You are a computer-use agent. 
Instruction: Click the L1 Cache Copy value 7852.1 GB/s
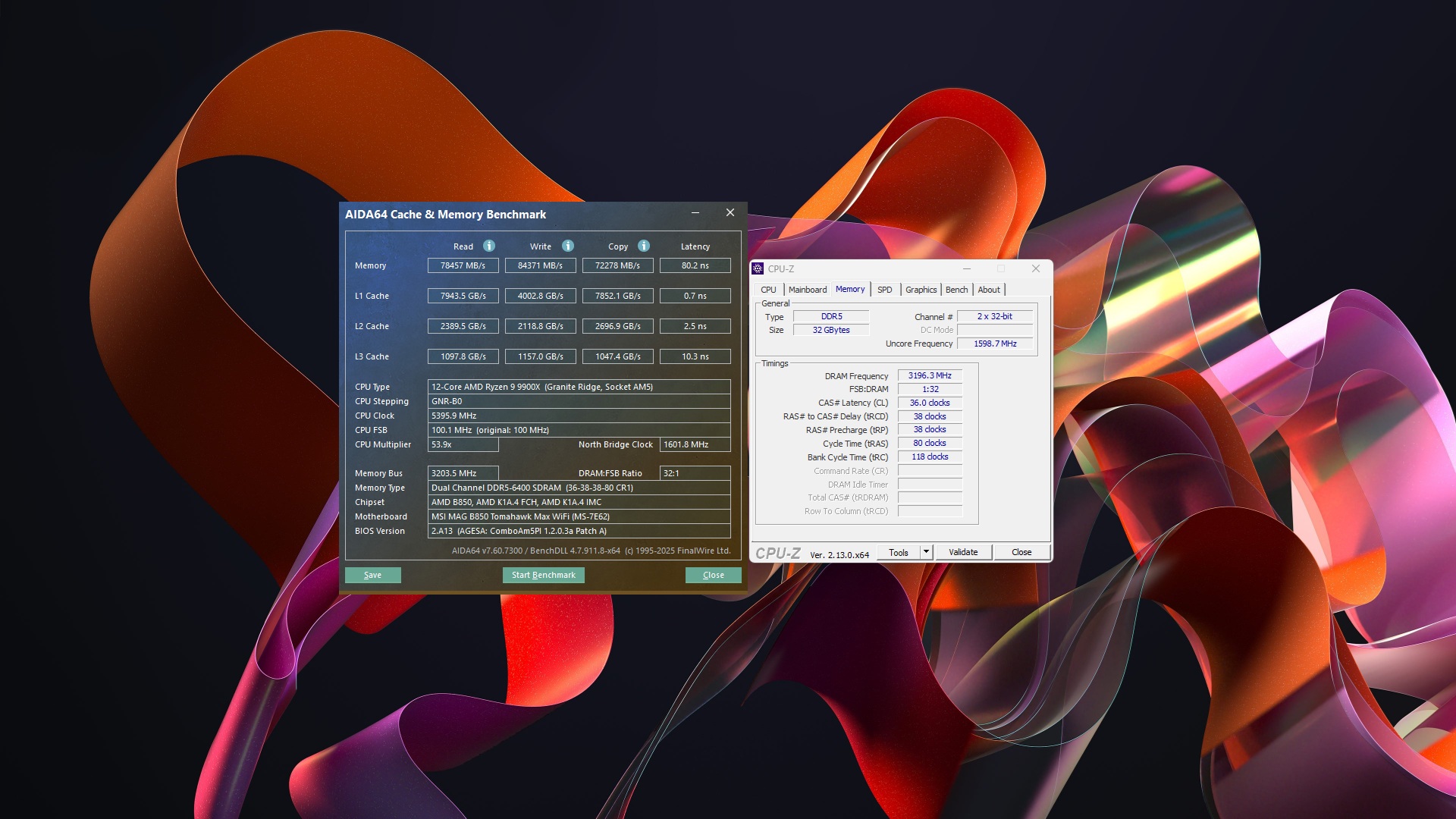618,296
